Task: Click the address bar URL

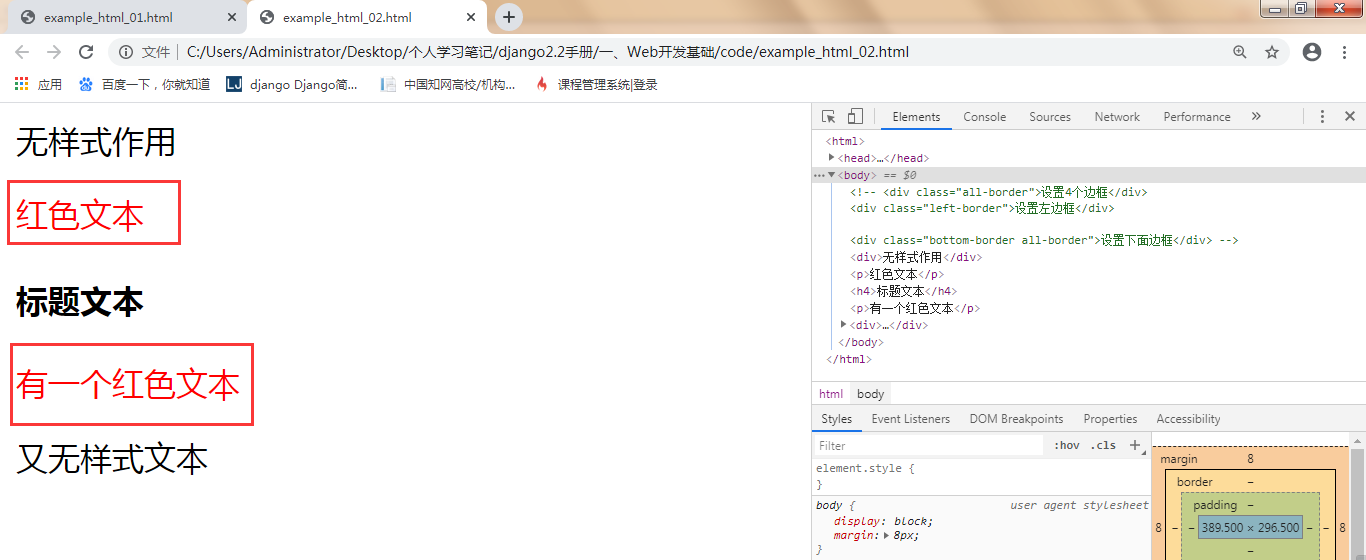Action: point(548,52)
